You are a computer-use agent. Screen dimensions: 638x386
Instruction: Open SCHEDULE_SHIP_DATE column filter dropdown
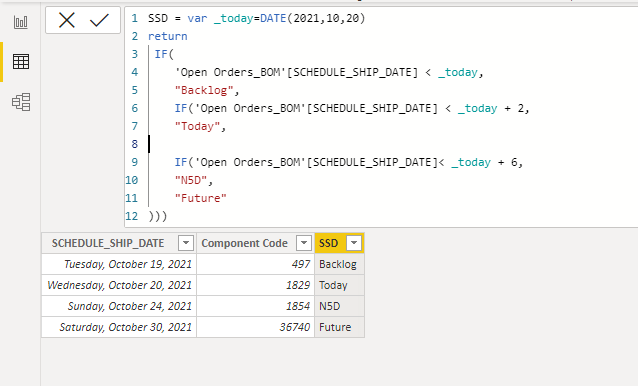[186, 243]
